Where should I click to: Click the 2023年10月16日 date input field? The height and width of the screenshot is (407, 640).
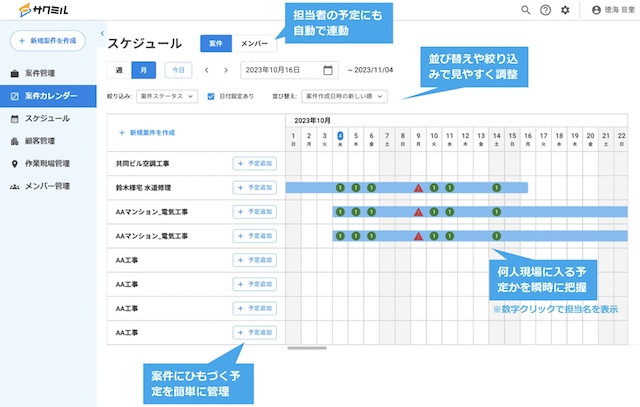pos(280,70)
